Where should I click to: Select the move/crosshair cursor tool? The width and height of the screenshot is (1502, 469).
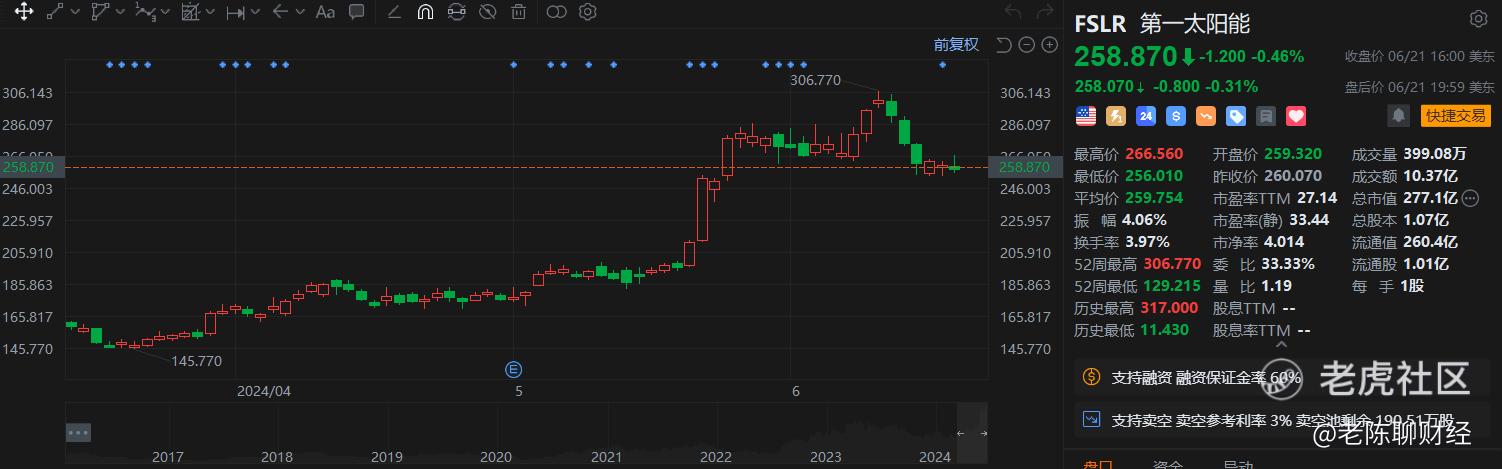click(x=23, y=13)
